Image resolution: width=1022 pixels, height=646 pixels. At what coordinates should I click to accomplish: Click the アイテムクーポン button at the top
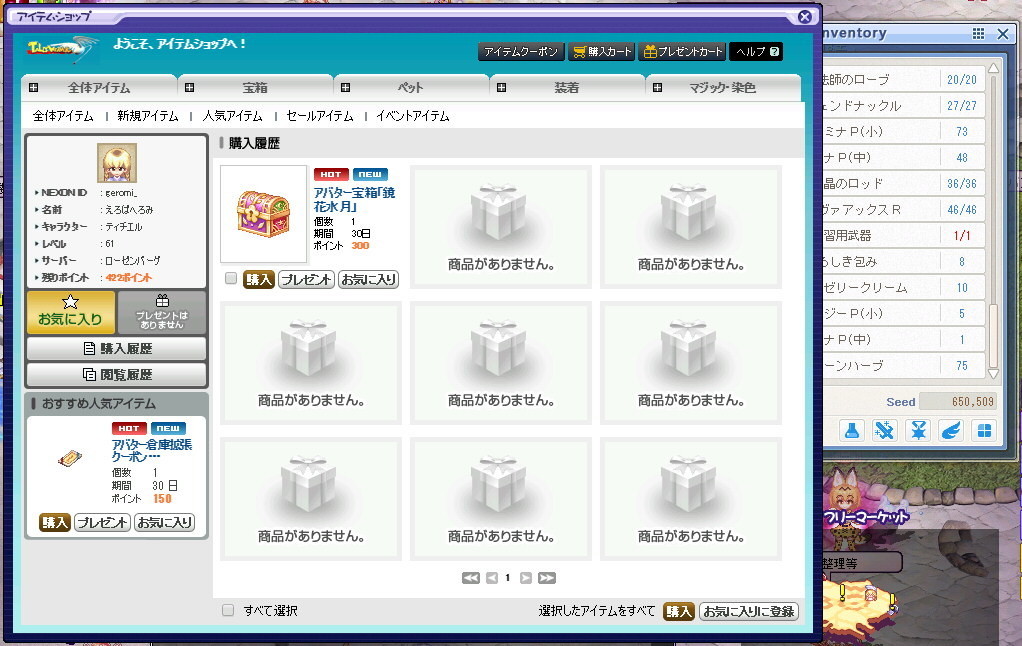521,52
